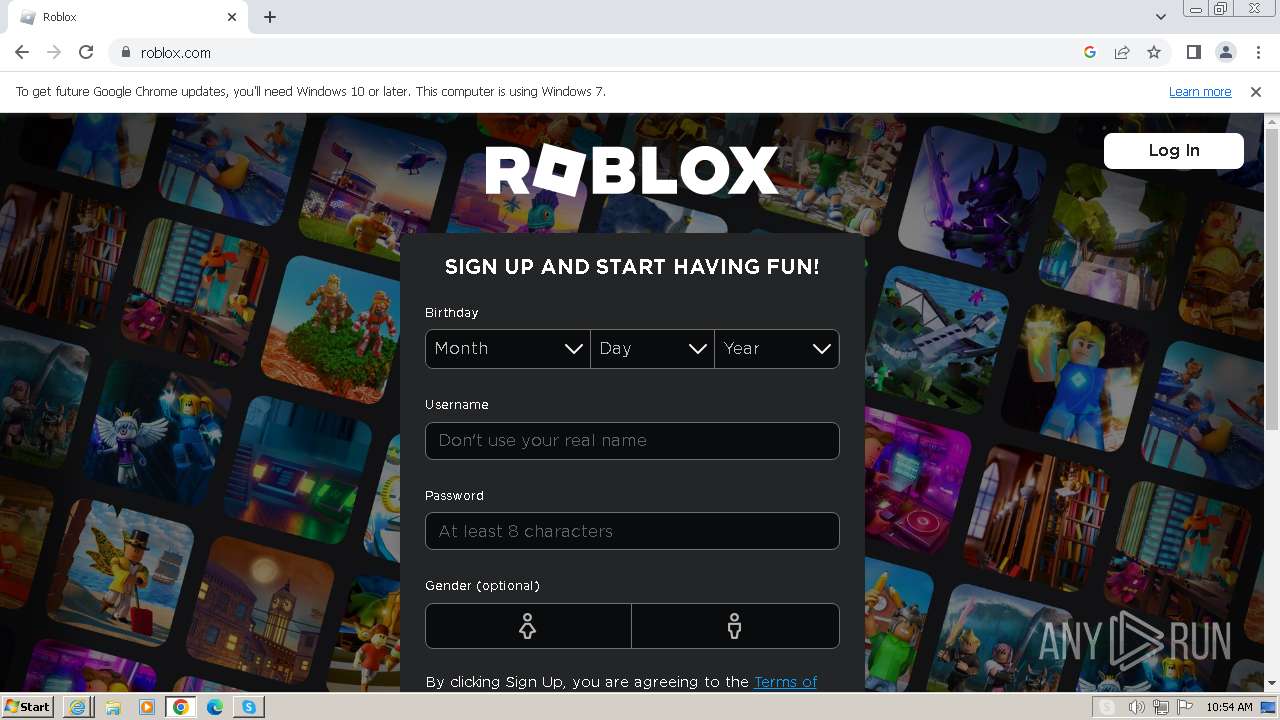Click the Roblox logo
The width and height of the screenshot is (1280, 720).
(632, 170)
